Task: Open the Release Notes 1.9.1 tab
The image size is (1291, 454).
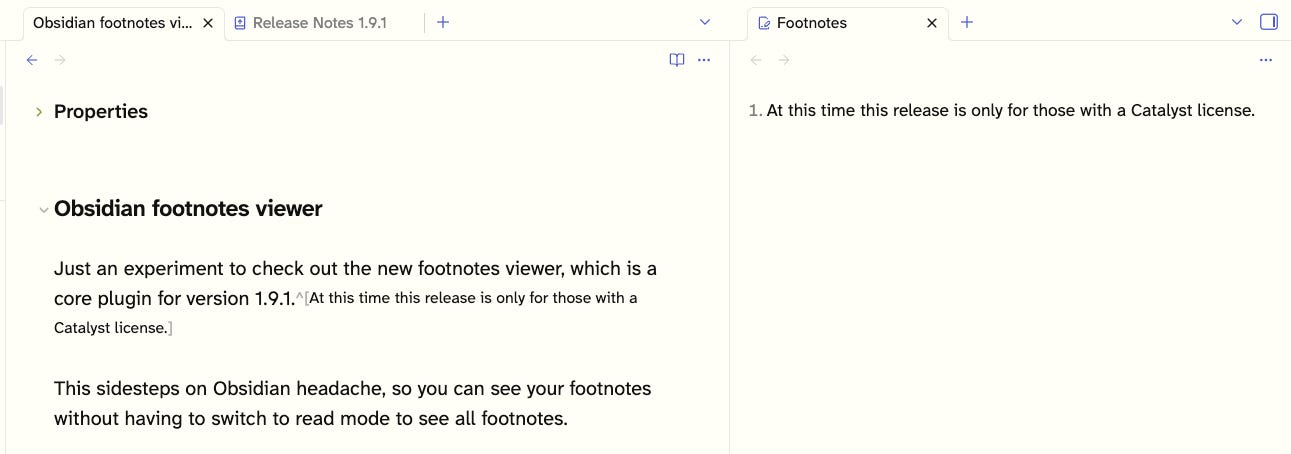Action: (x=320, y=22)
